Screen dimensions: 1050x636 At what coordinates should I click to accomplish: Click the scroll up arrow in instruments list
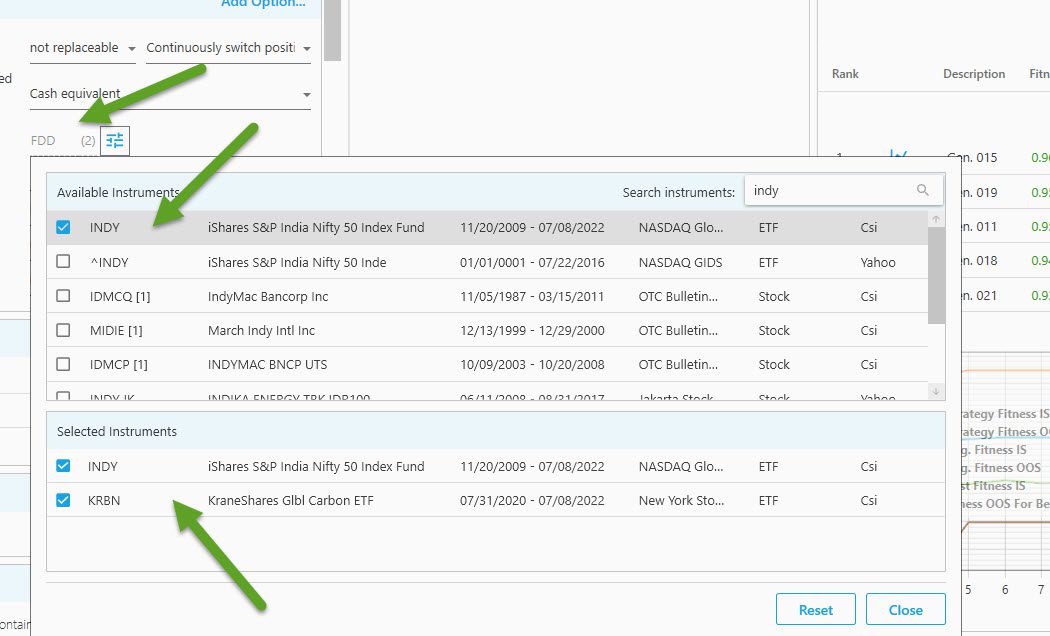936,219
